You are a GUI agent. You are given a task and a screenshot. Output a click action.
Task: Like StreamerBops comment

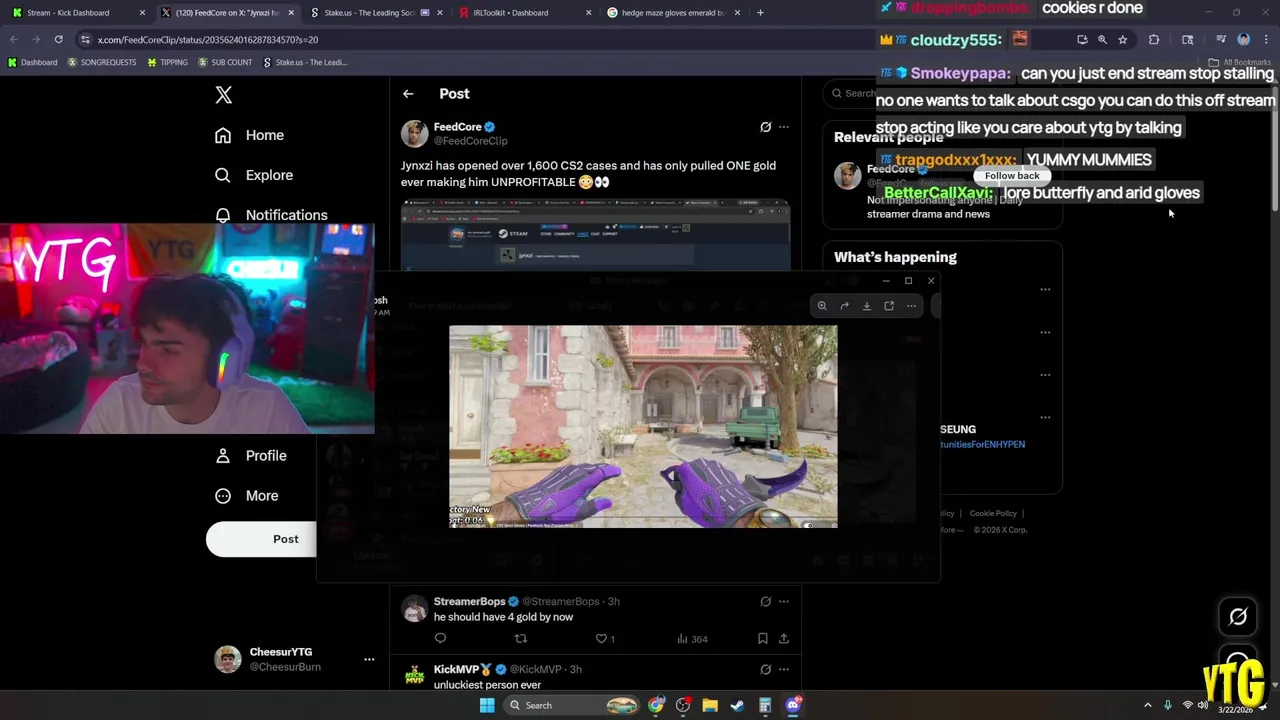click(605, 638)
